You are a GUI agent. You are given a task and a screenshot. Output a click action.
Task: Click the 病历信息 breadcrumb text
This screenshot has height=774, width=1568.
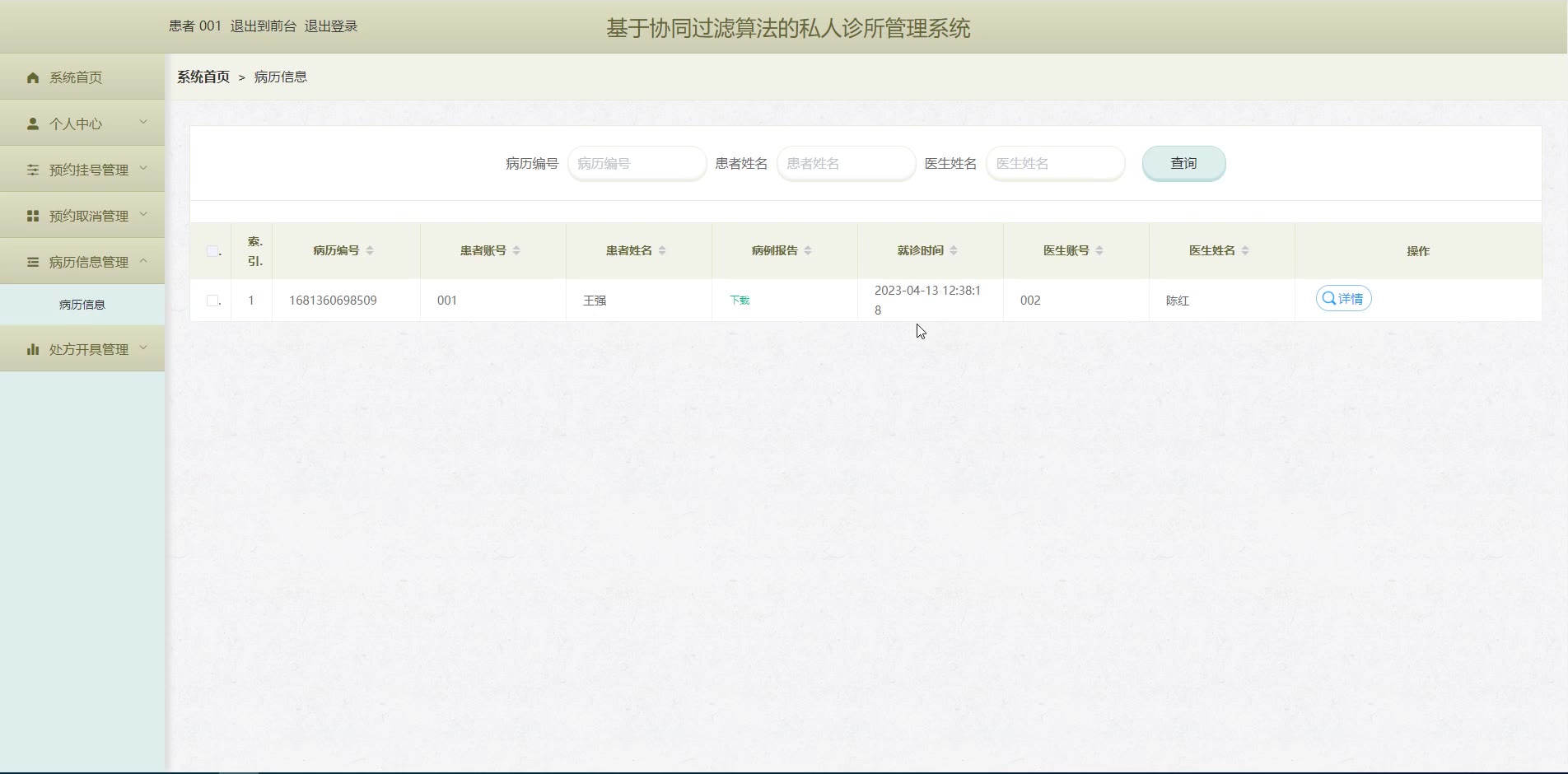pyautogui.click(x=281, y=77)
